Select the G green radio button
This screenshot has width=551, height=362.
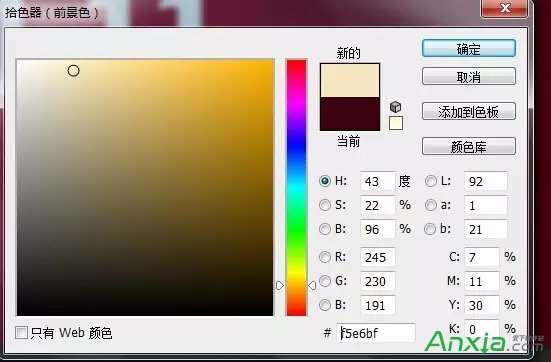325,281
